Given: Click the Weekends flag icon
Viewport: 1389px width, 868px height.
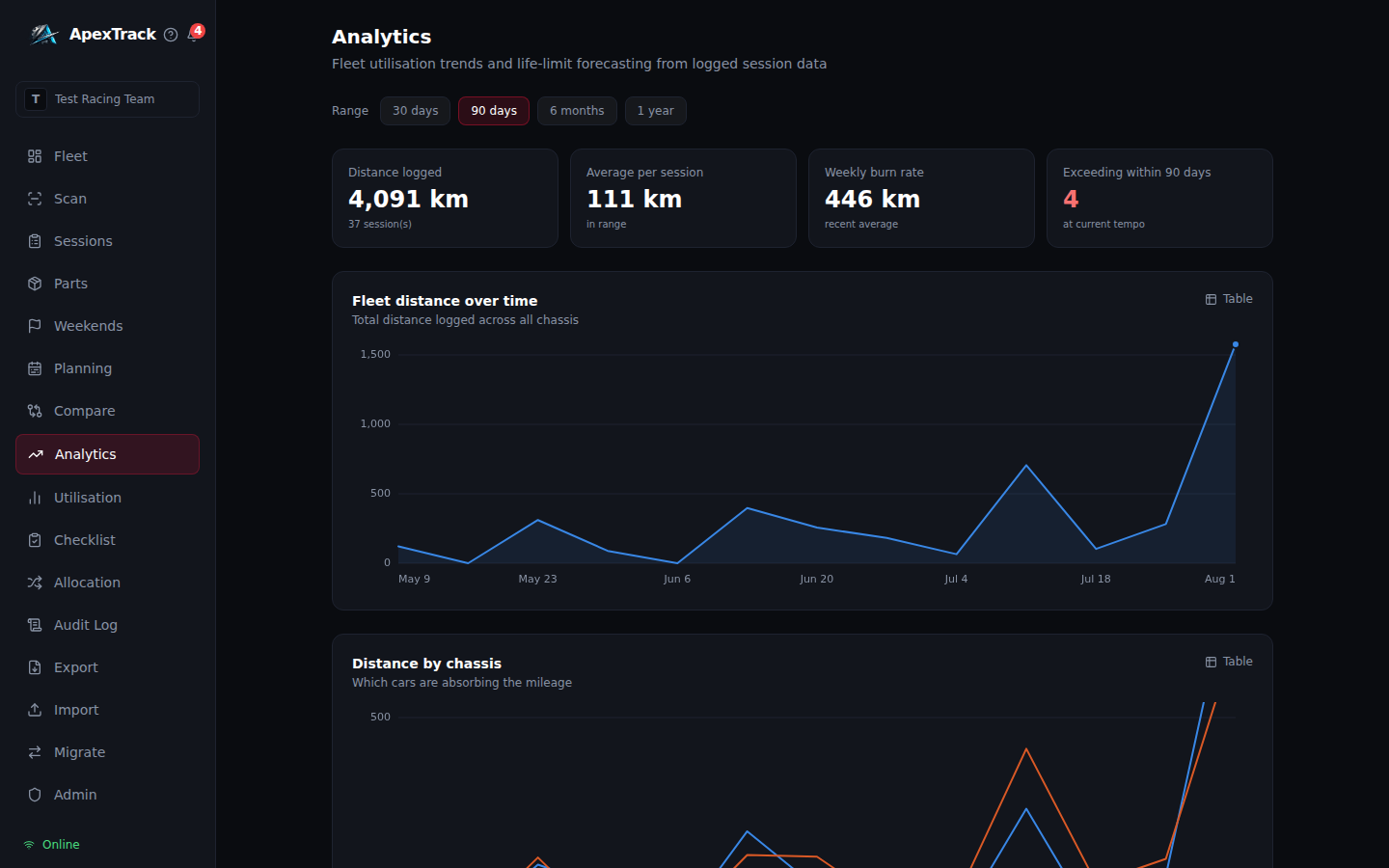Looking at the screenshot, I should click(x=35, y=326).
